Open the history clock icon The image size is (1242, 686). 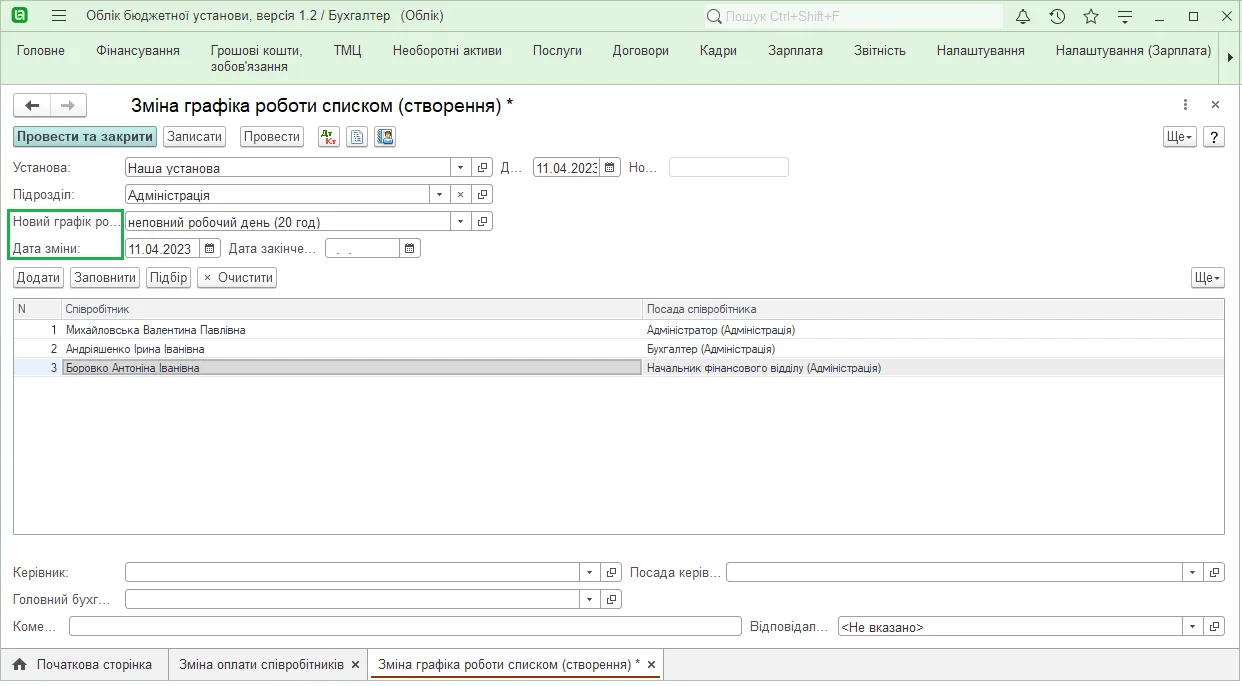click(1057, 16)
